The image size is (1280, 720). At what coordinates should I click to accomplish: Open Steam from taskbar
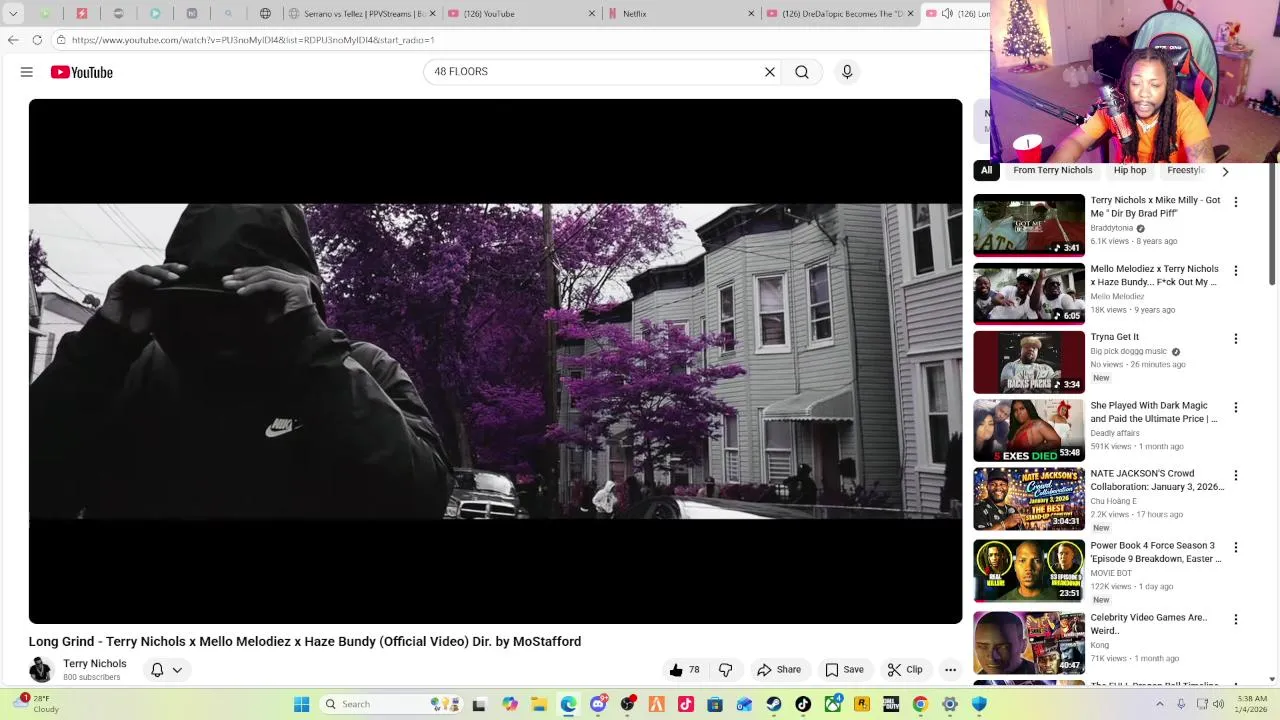[x=774, y=704]
